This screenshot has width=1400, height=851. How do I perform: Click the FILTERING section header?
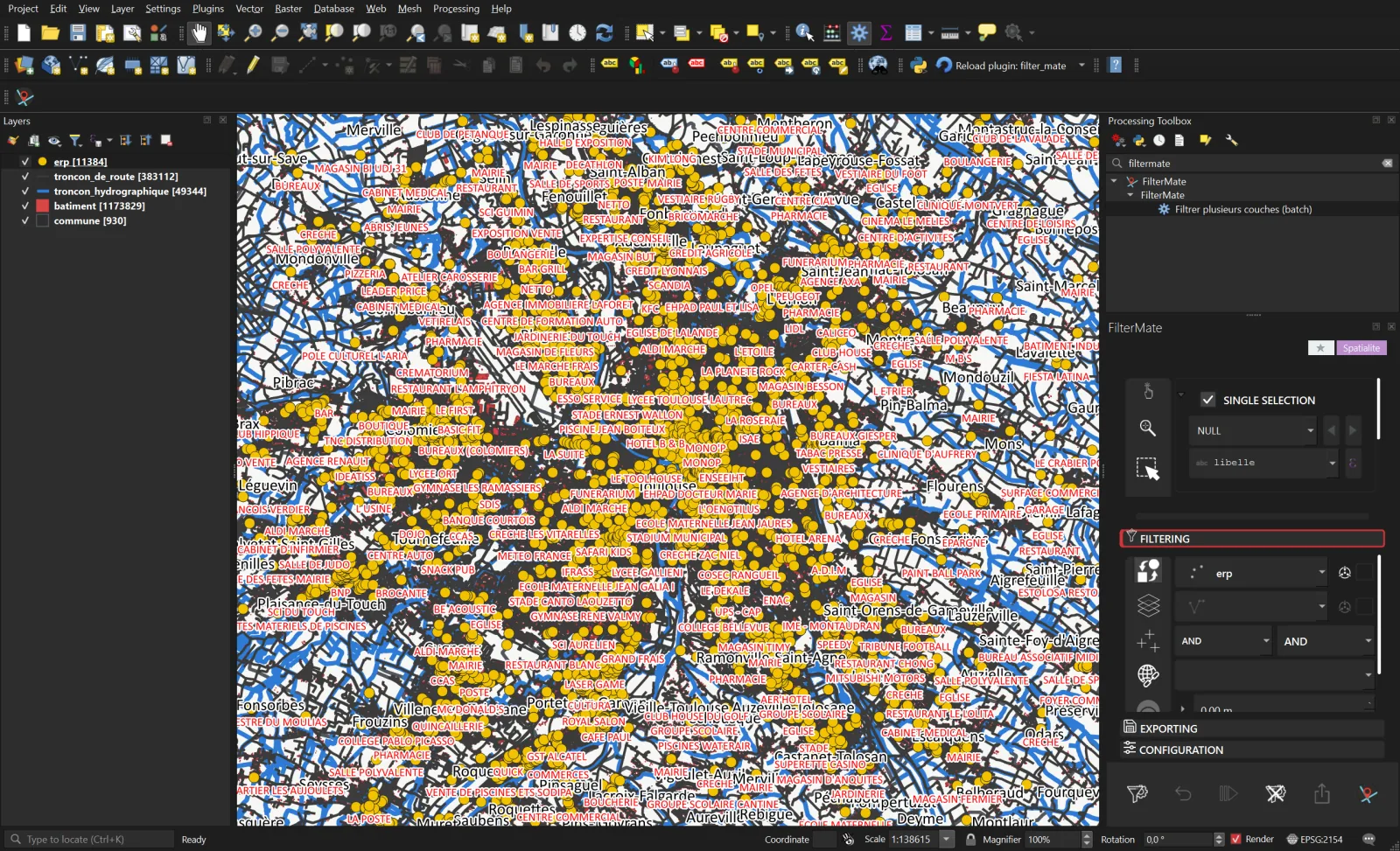click(1252, 539)
